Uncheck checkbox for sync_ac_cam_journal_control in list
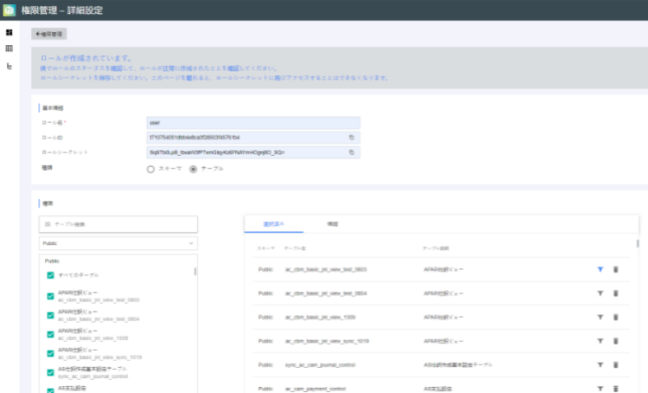 [50, 372]
